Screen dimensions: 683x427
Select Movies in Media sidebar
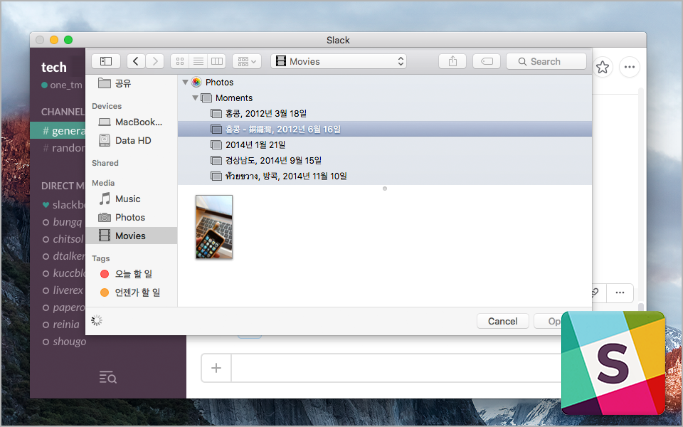(131, 236)
